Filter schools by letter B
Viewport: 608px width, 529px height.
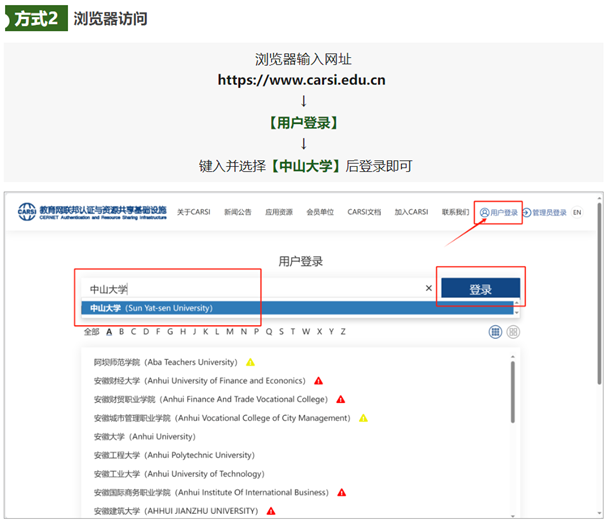[x=121, y=332]
